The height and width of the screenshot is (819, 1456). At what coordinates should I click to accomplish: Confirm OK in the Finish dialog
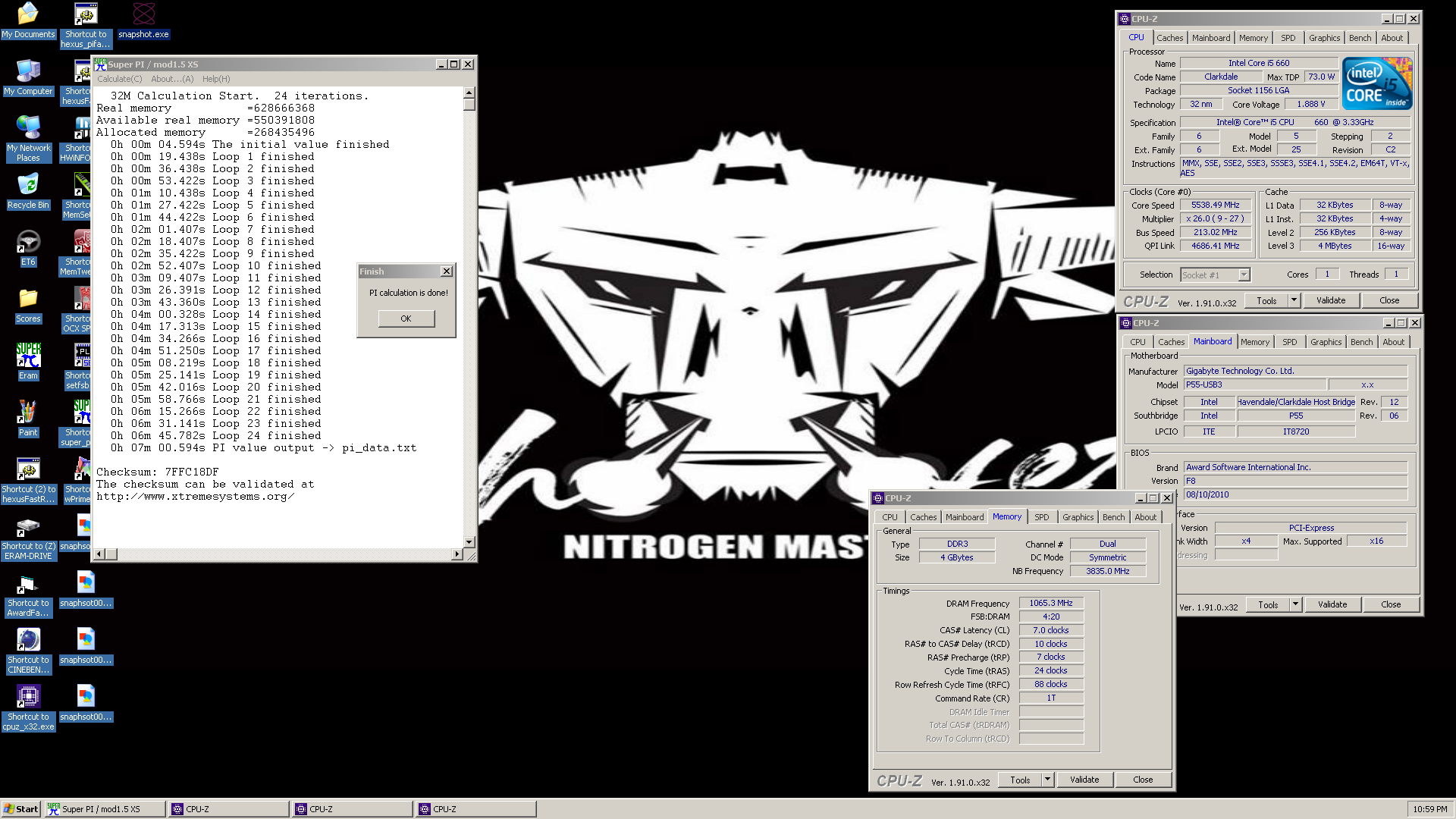click(406, 318)
